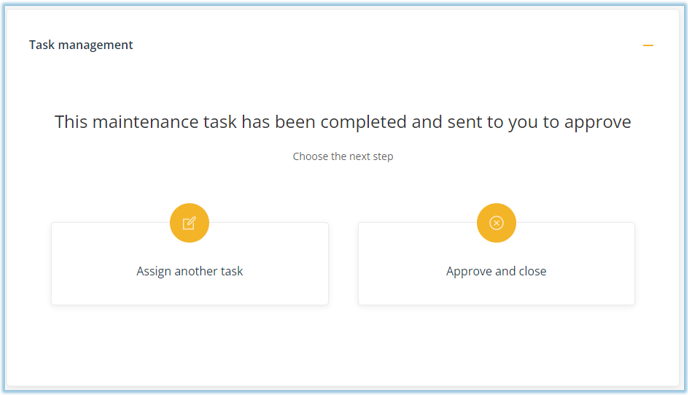Select the Assign another task card
The width and height of the screenshot is (688, 395).
[x=190, y=263]
